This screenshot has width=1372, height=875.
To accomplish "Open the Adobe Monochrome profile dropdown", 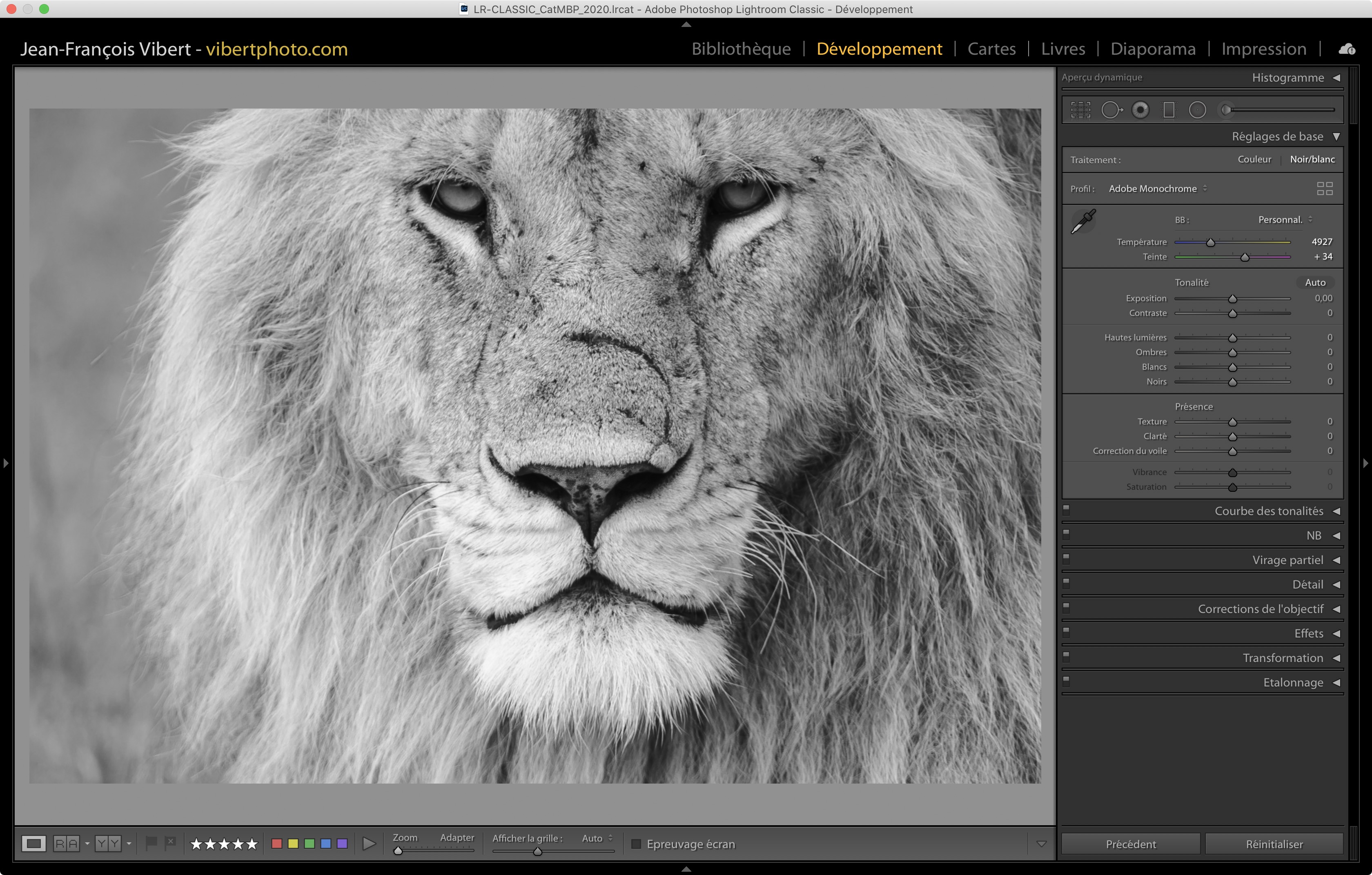I will pos(1157,189).
